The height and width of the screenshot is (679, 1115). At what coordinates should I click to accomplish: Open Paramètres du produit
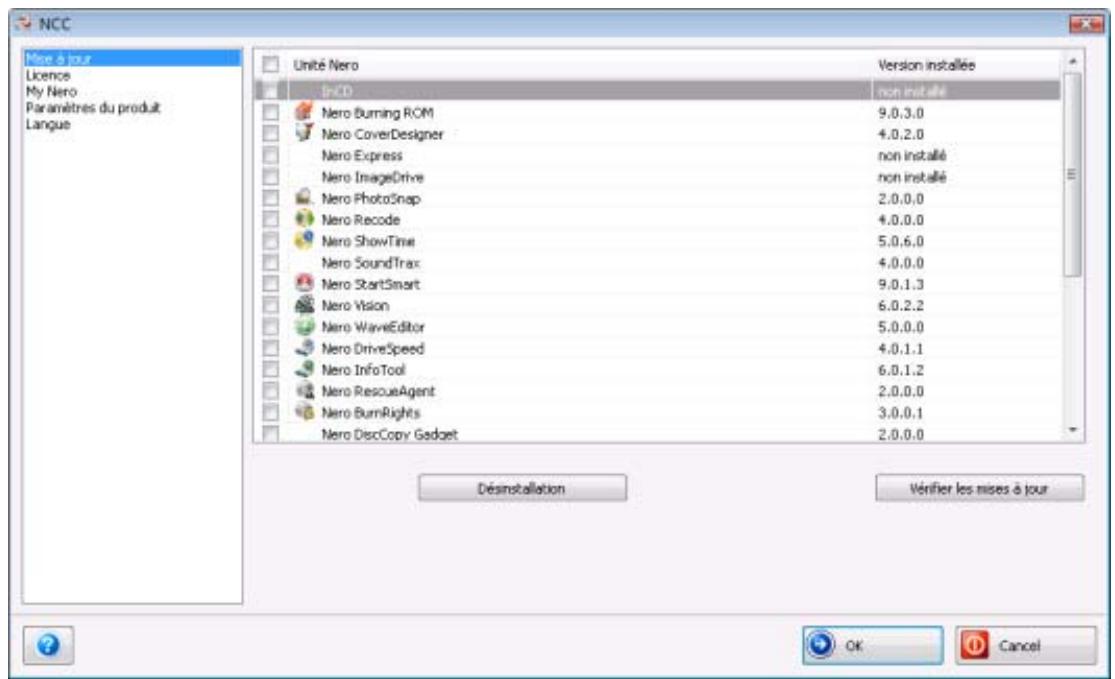[x=93, y=107]
